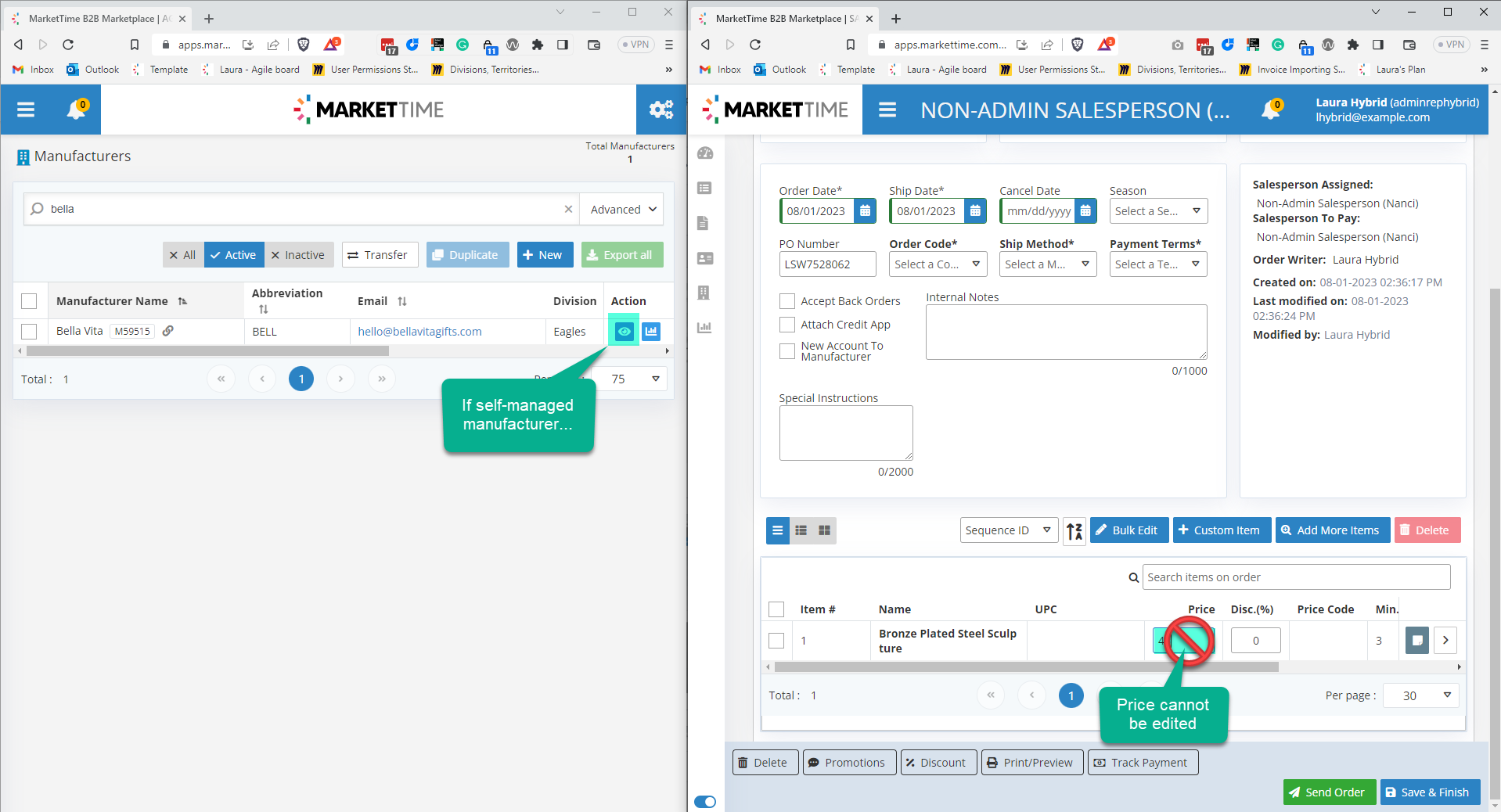This screenshot has width=1501, height=812.
Task: Open notifications bell in right window
Action: pos(1272,110)
